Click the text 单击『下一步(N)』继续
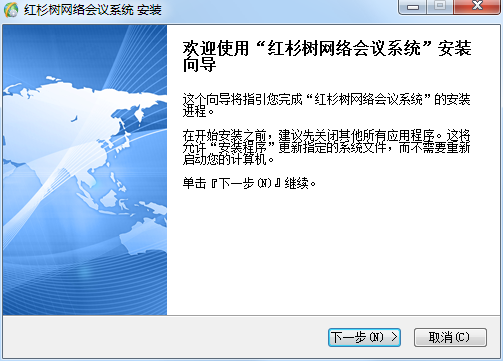The image size is (503, 361). click(x=249, y=183)
